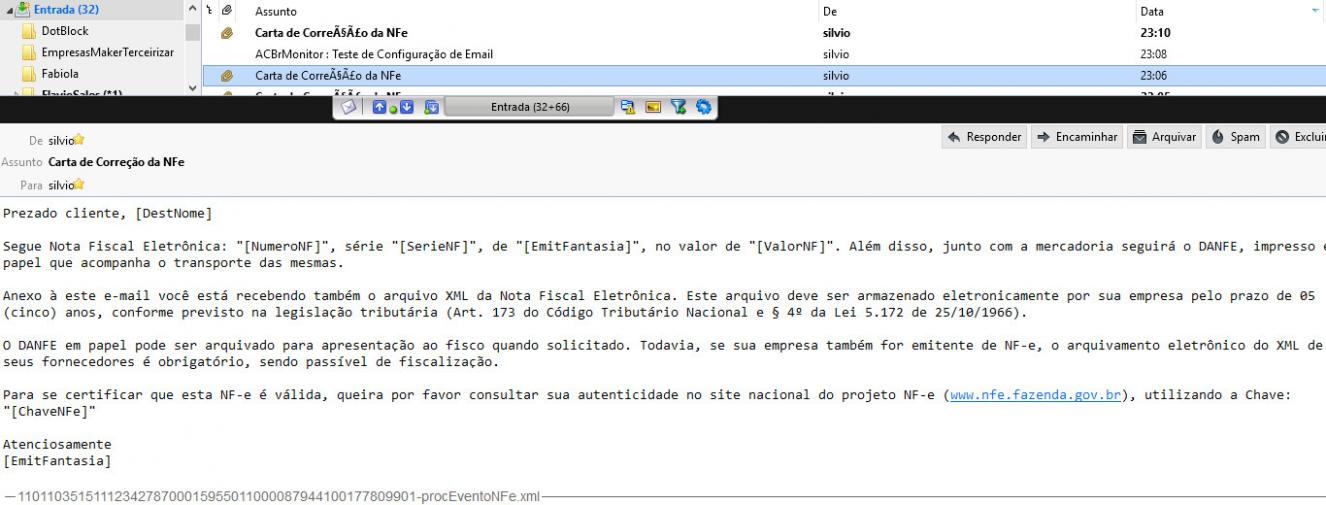The width and height of the screenshot is (1326, 505).
Task: Sort messages by Data column
Action: 1151,12
